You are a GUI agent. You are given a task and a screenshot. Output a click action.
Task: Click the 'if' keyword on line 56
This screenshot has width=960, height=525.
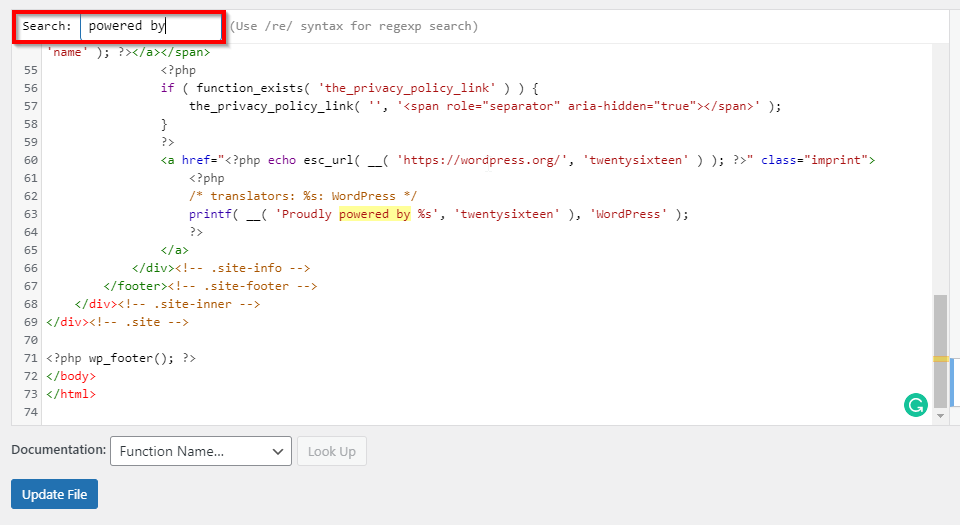(x=167, y=88)
